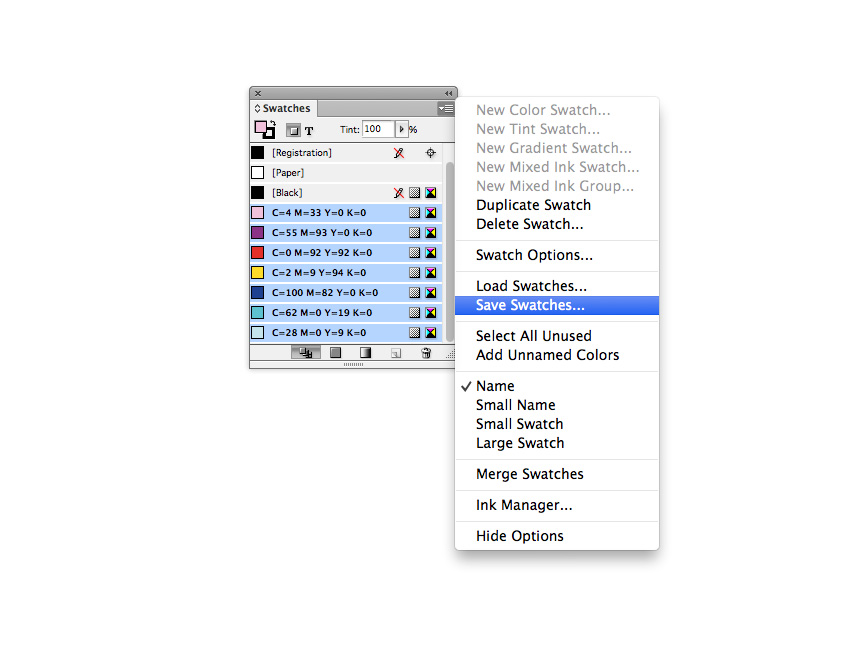Click the CMYK mode icon on Black row
This screenshot has height=663, width=850.
pos(431,192)
